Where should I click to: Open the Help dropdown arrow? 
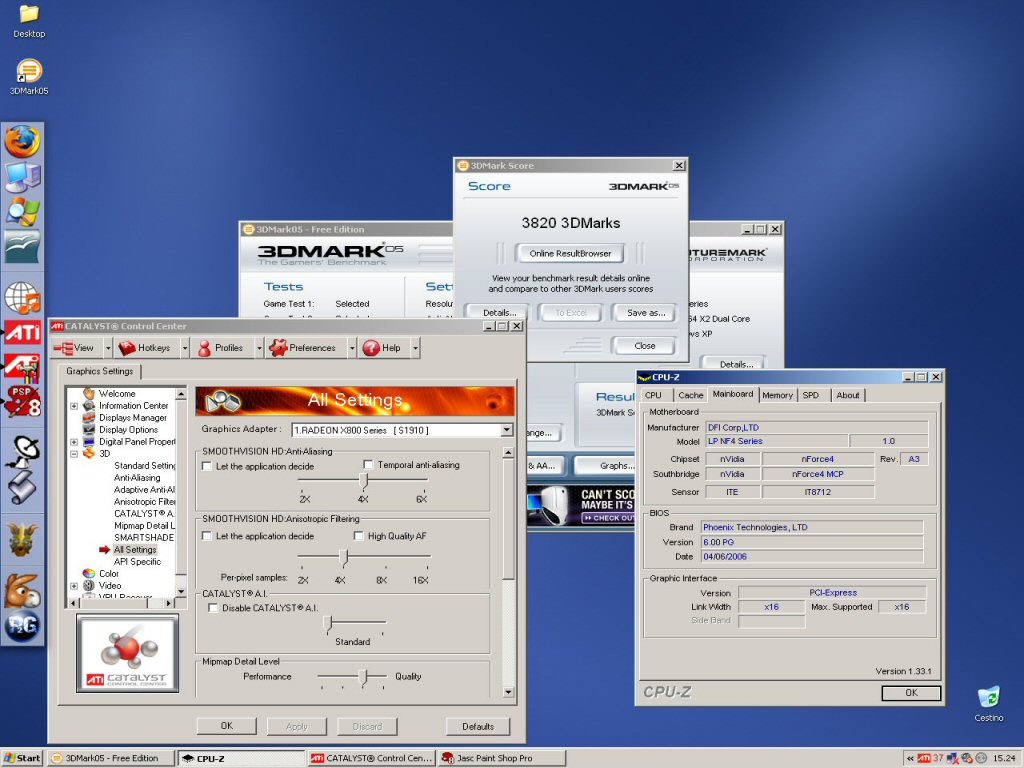415,348
